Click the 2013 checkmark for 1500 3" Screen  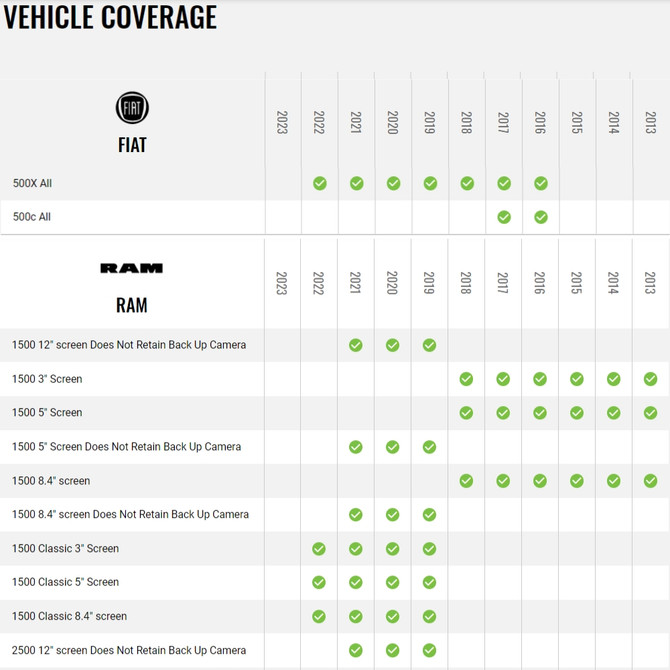tap(650, 379)
